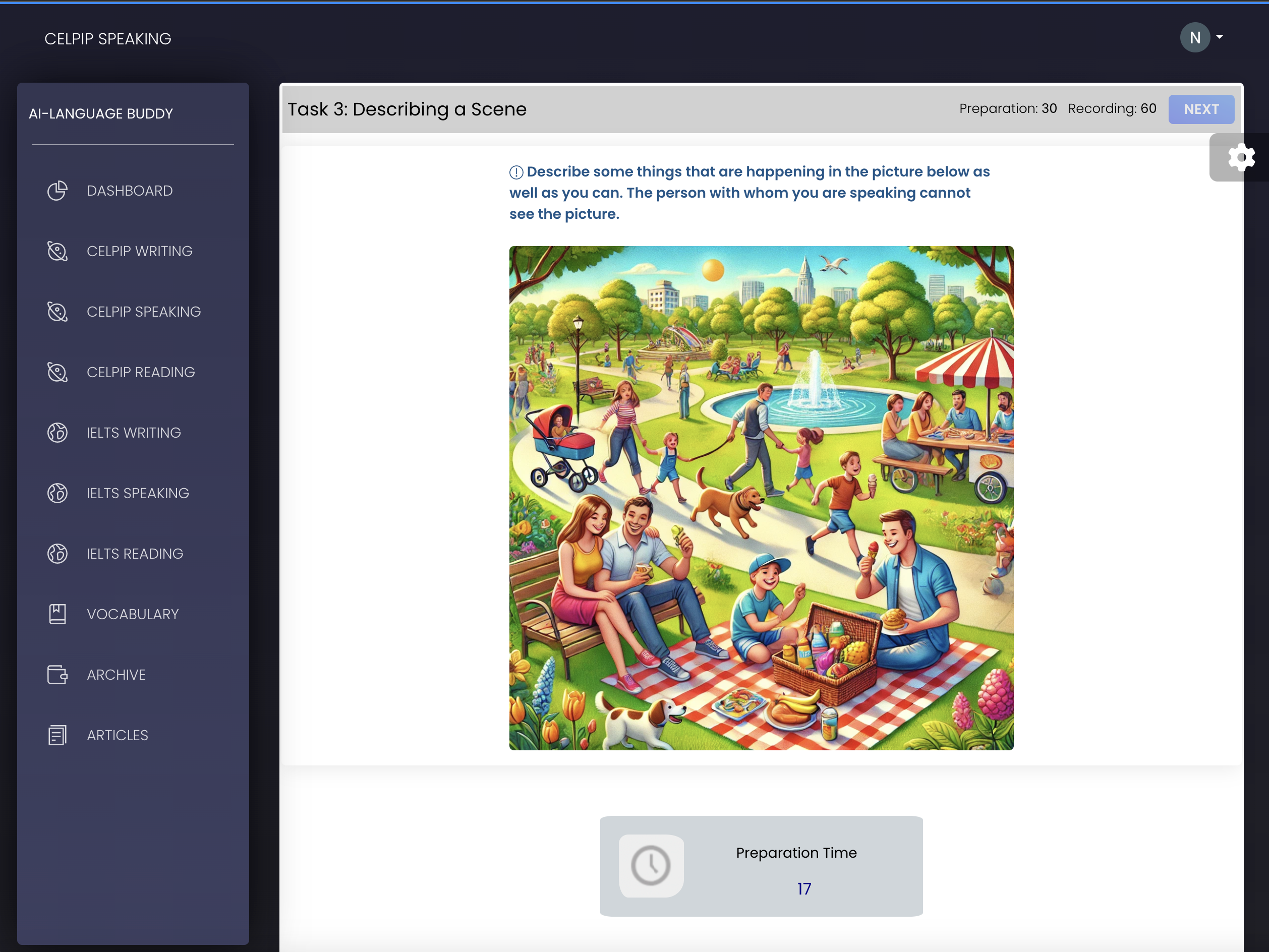This screenshot has height=952, width=1269.
Task: Click the CELPIP Writing sidebar icon
Action: pyautogui.click(x=57, y=251)
